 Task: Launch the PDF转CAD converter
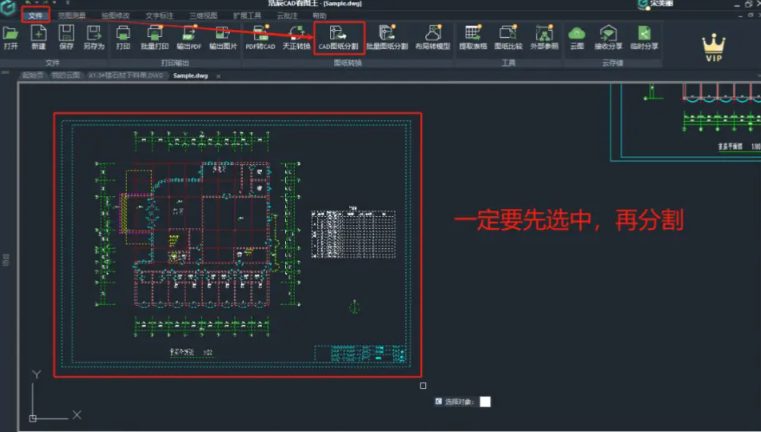(259, 38)
